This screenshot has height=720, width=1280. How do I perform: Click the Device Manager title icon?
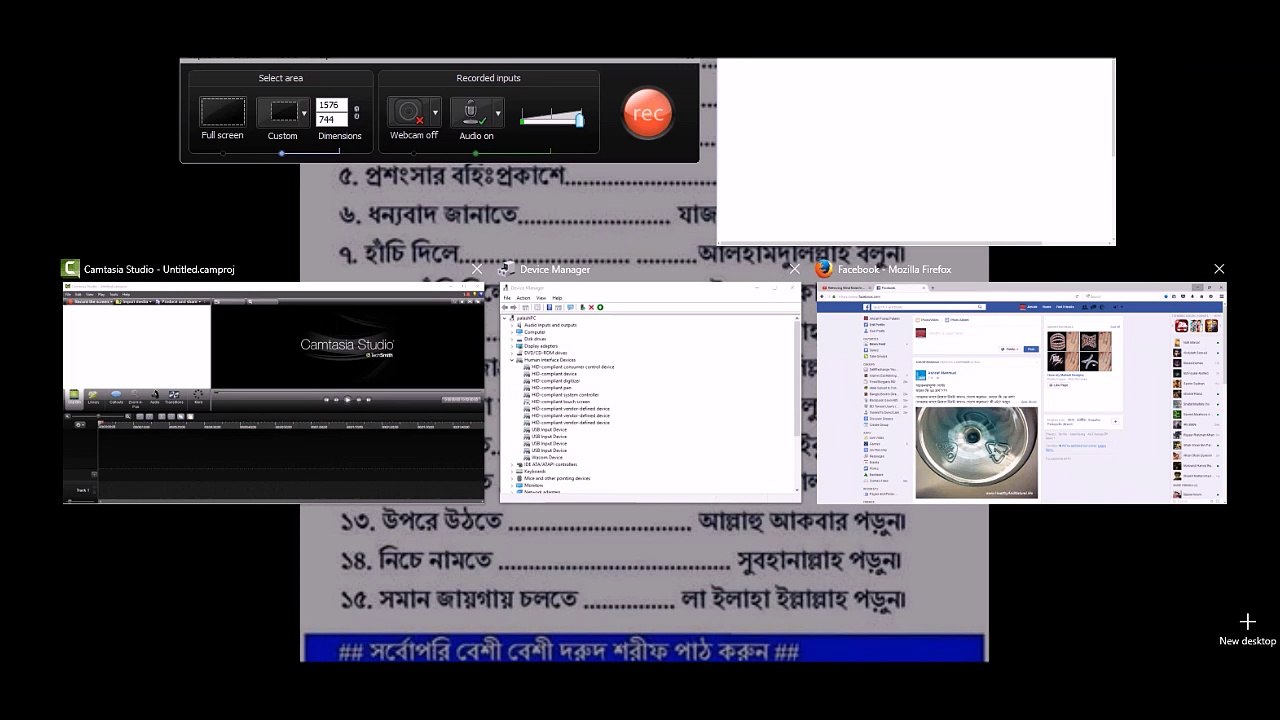[506, 269]
